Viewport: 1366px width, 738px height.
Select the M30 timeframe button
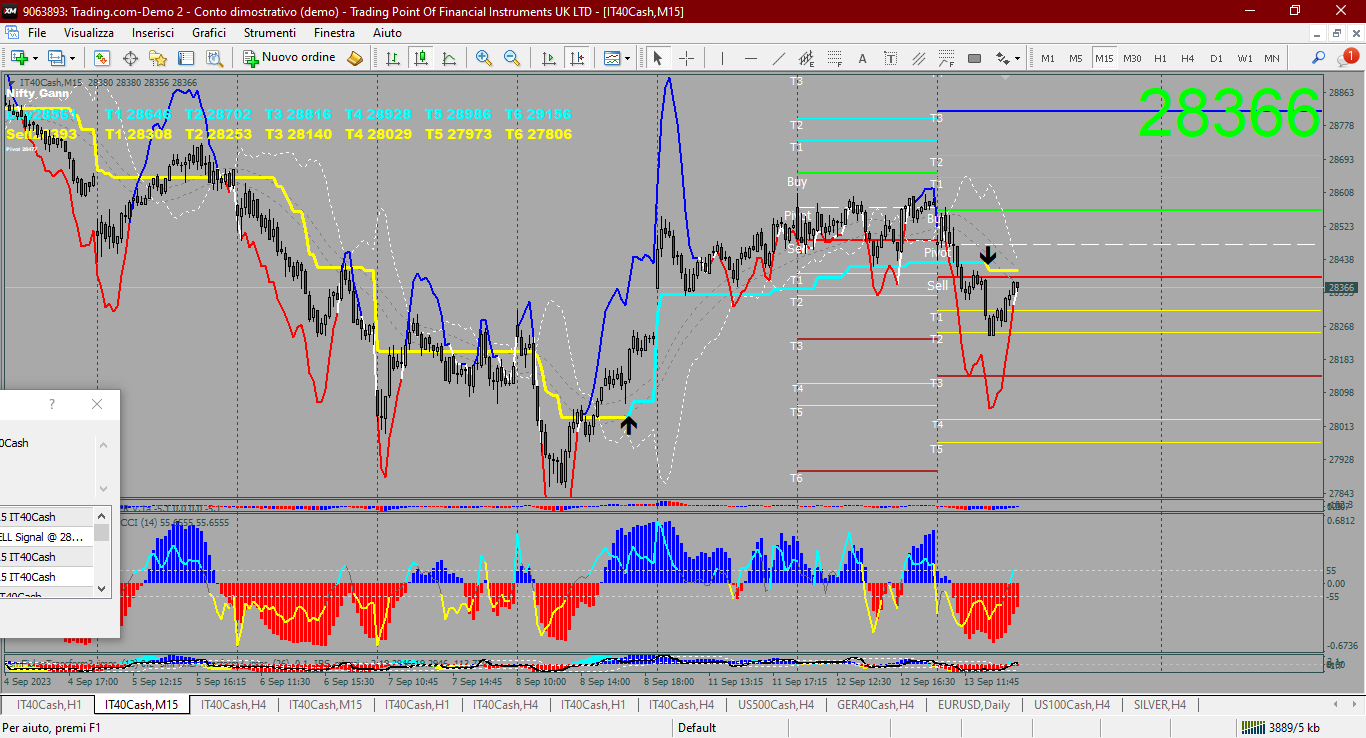click(1132, 58)
